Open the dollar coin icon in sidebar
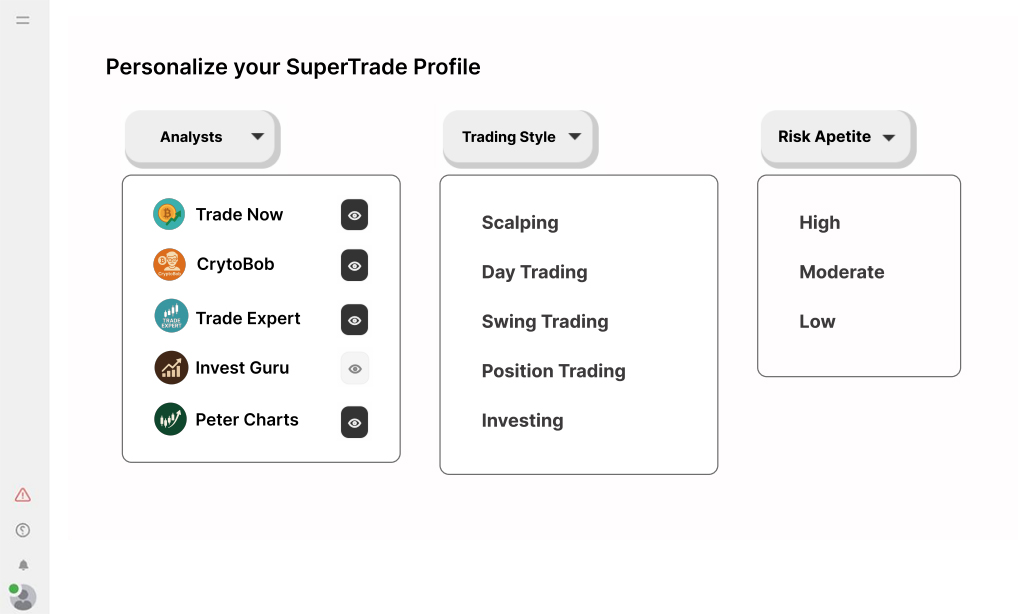This screenshot has height=614, width=1018. (x=23, y=530)
